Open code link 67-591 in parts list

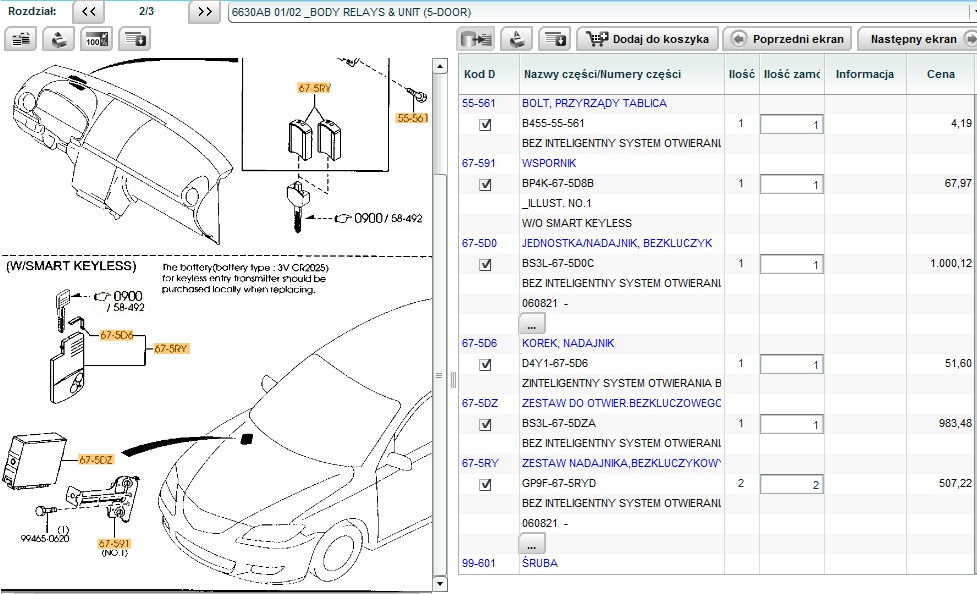pyautogui.click(x=479, y=163)
